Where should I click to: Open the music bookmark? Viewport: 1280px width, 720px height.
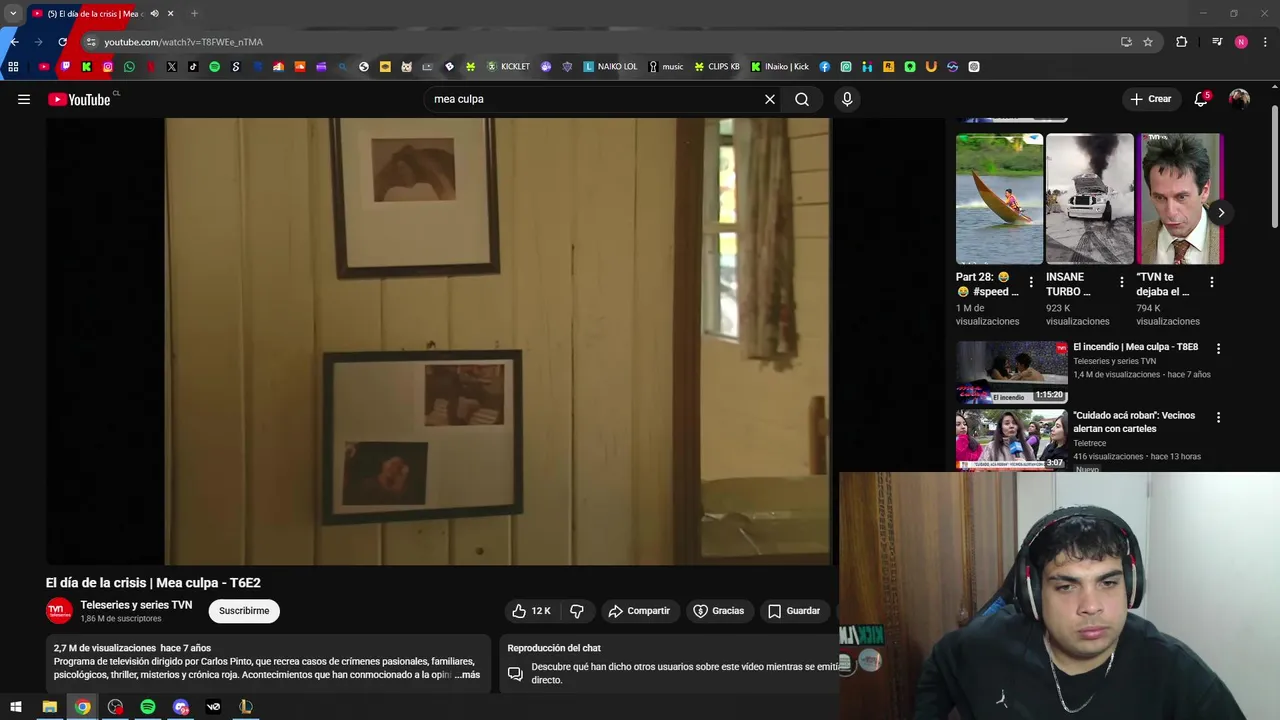coord(666,67)
